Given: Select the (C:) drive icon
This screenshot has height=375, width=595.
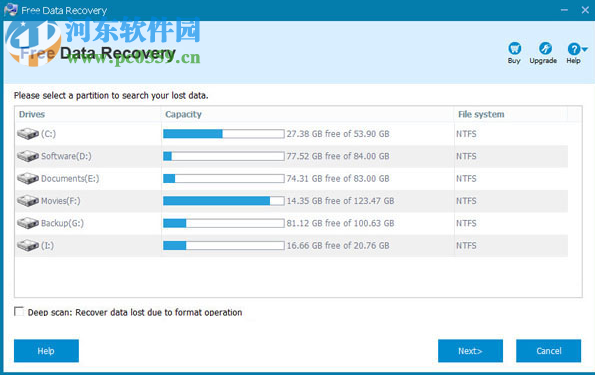Looking at the screenshot, I should 28,134.
